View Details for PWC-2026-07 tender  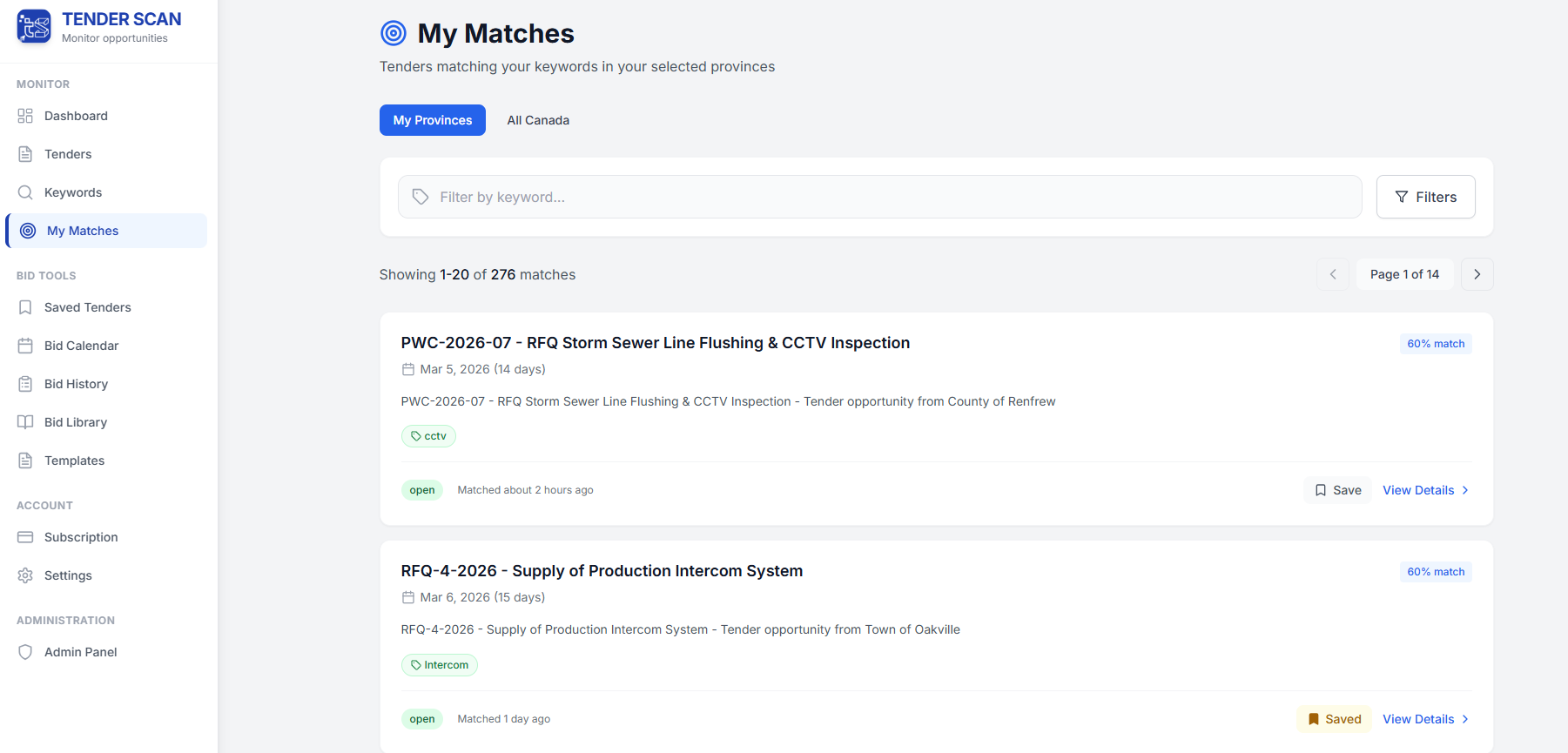(1425, 490)
